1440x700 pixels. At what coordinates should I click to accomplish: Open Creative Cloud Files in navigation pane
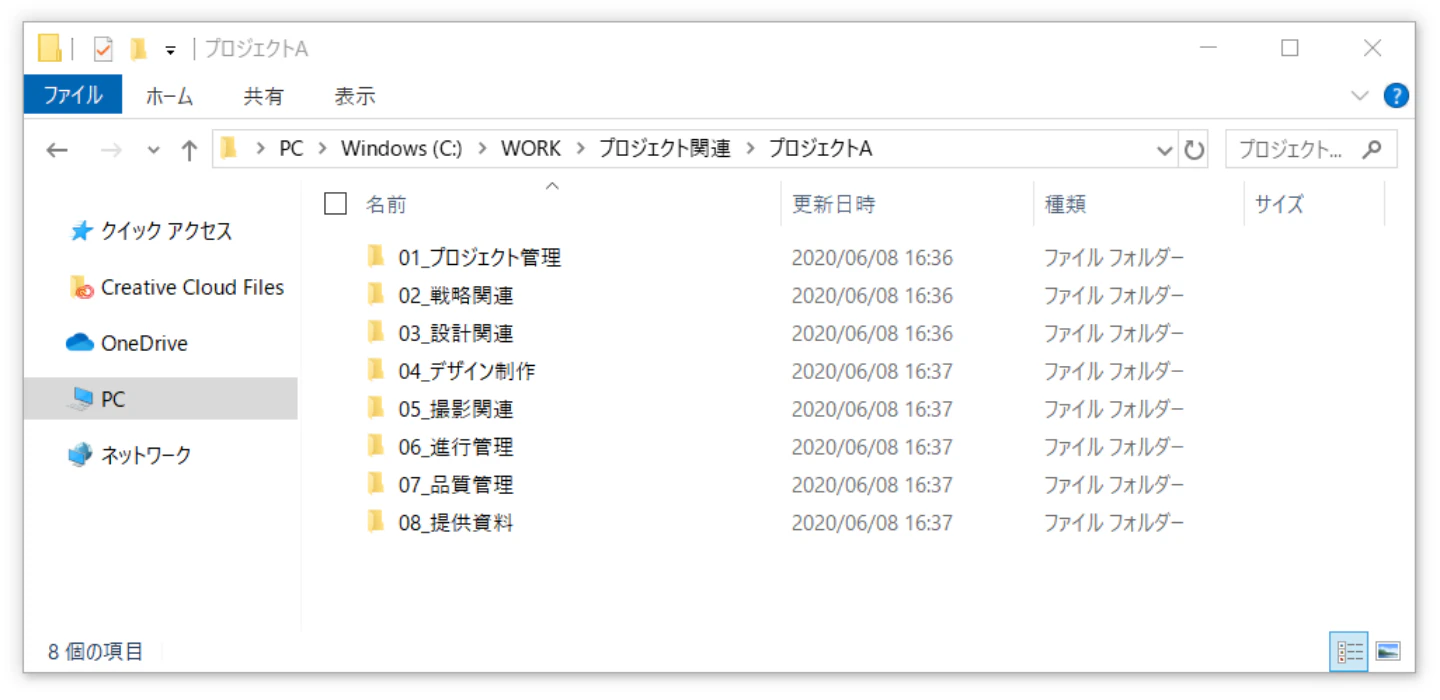coord(177,287)
